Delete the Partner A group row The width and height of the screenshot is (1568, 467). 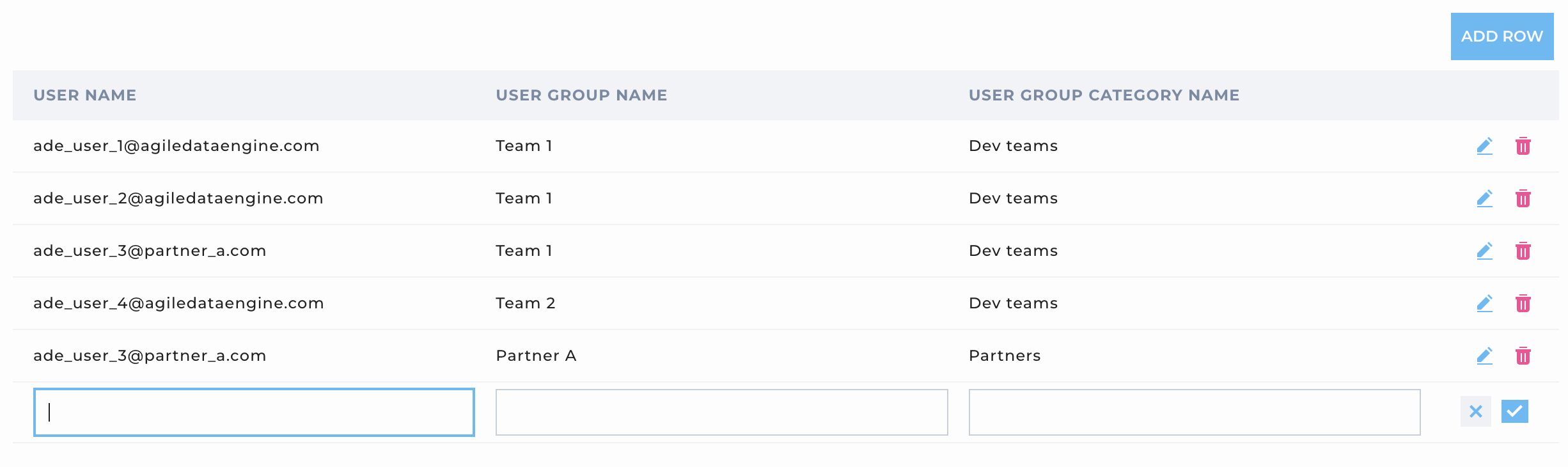1523,356
